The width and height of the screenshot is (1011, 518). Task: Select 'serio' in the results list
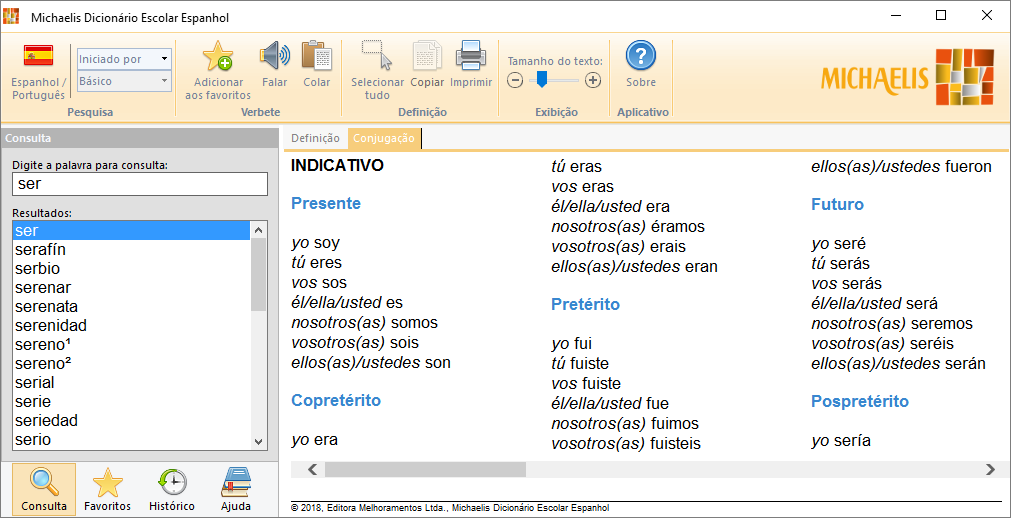point(131,440)
